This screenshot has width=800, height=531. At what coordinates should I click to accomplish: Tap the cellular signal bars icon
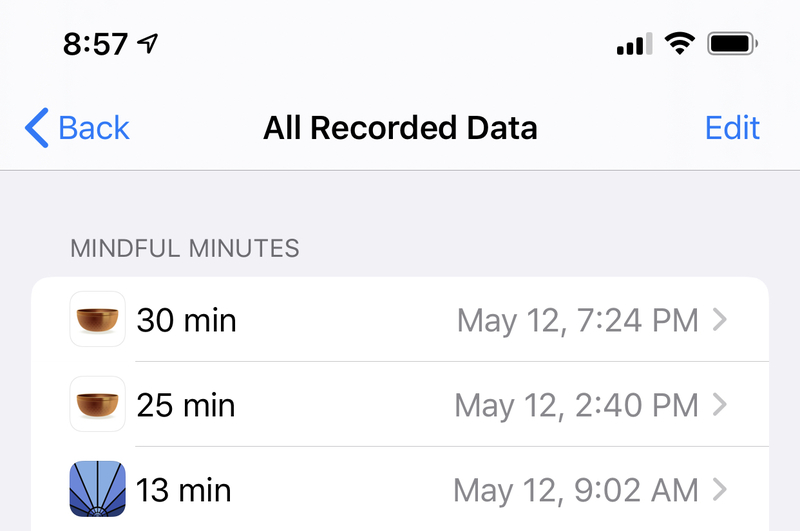point(634,43)
